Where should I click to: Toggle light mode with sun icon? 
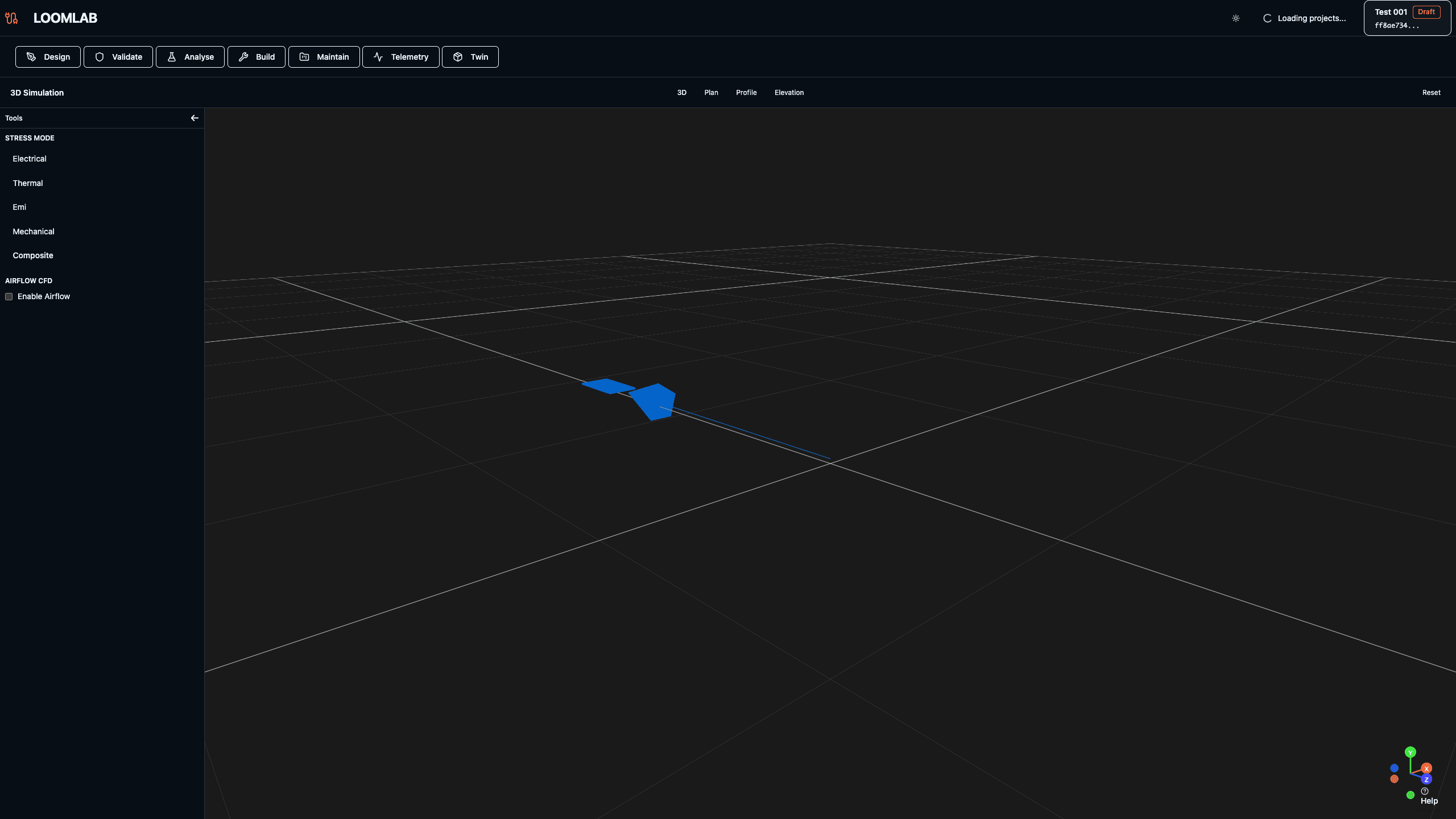point(1235,18)
